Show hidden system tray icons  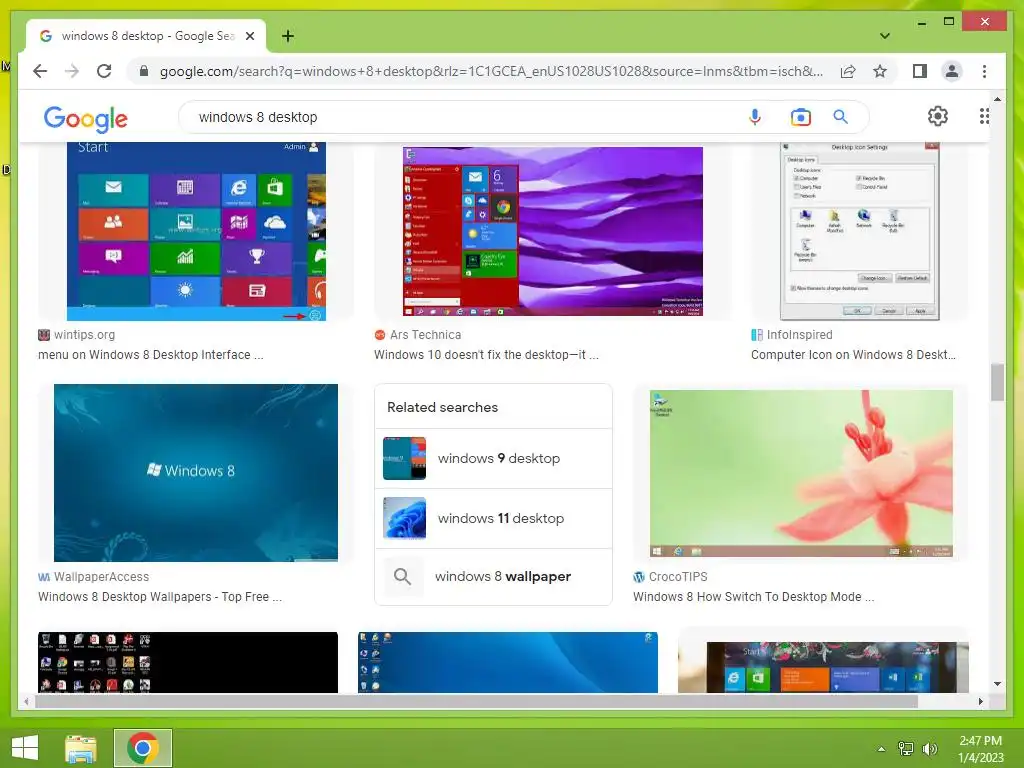click(x=881, y=749)
